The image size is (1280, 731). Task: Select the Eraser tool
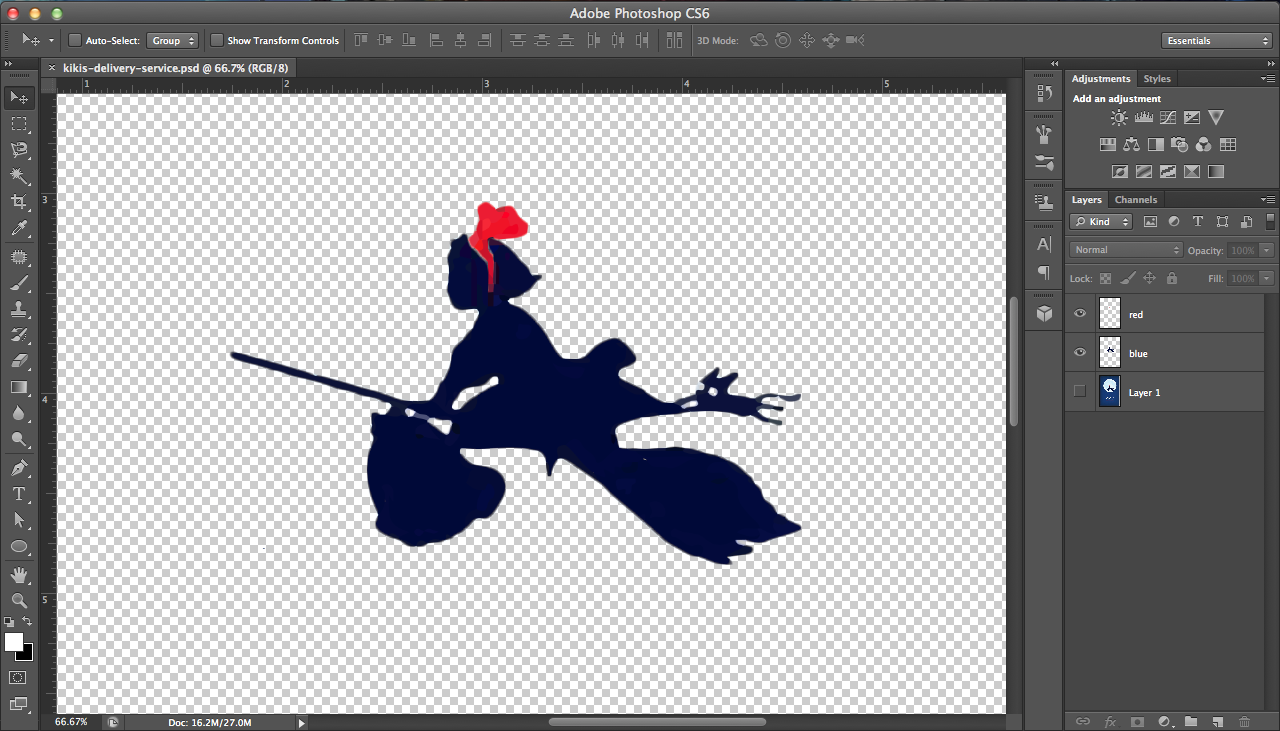19,361
